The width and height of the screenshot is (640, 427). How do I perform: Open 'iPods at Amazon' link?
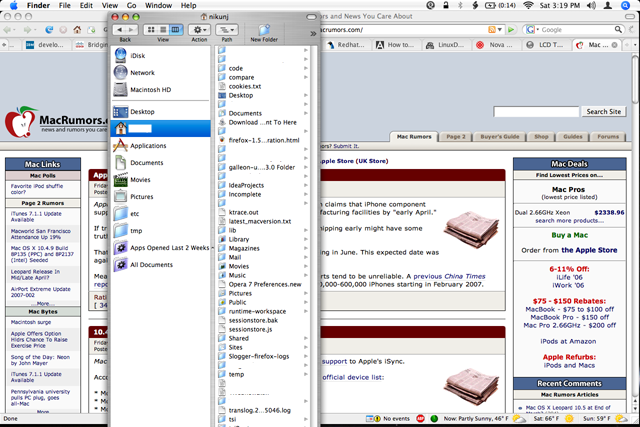568,341
